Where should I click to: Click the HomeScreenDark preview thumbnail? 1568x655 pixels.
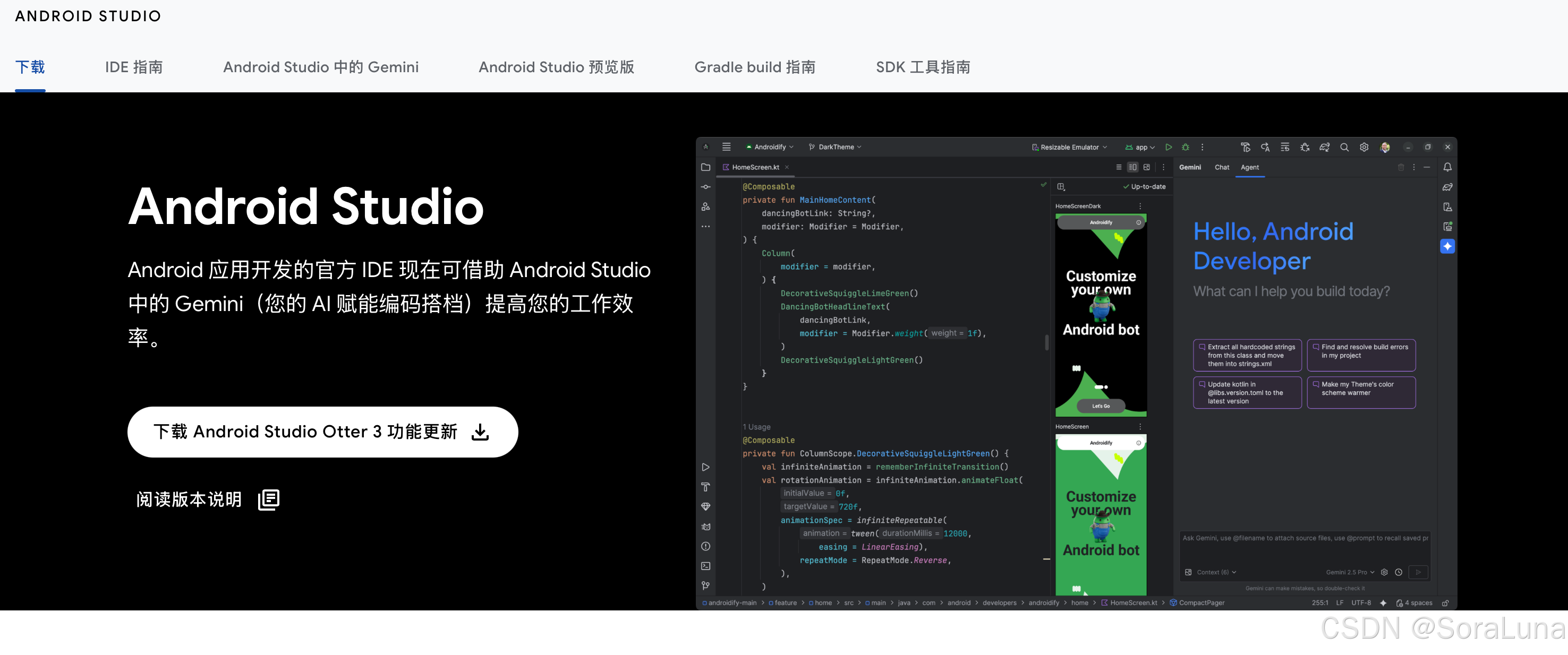coord(1101,314)
